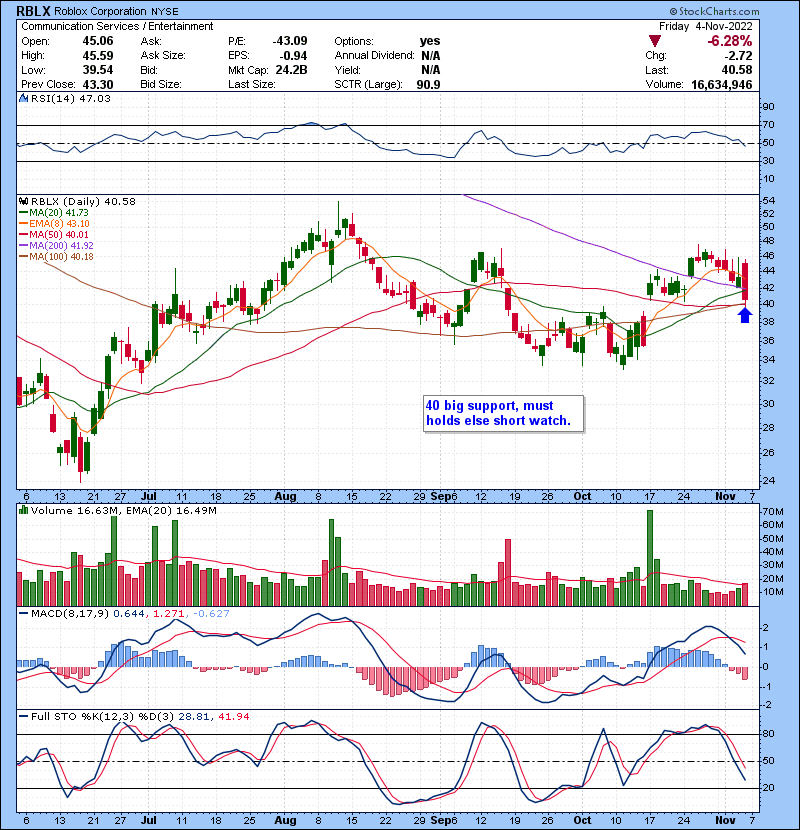Click the Open value 45.06
The image size is (800, 830).
(97, 41)
